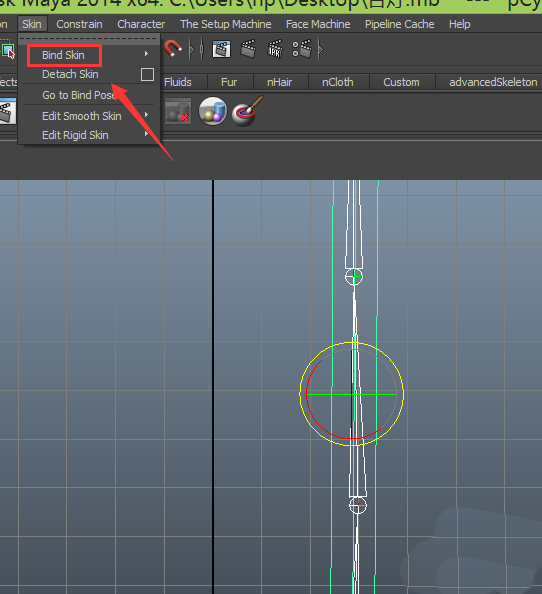Open the Pipeline Cache menu
542x594 pixels.
click(400, 24)
